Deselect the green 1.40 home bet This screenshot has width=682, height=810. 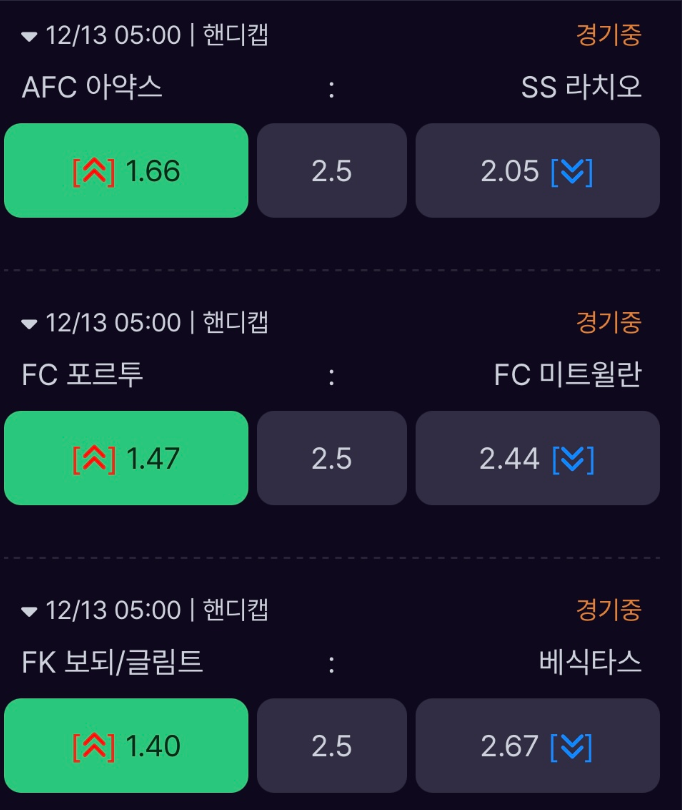tap(126, 745)
